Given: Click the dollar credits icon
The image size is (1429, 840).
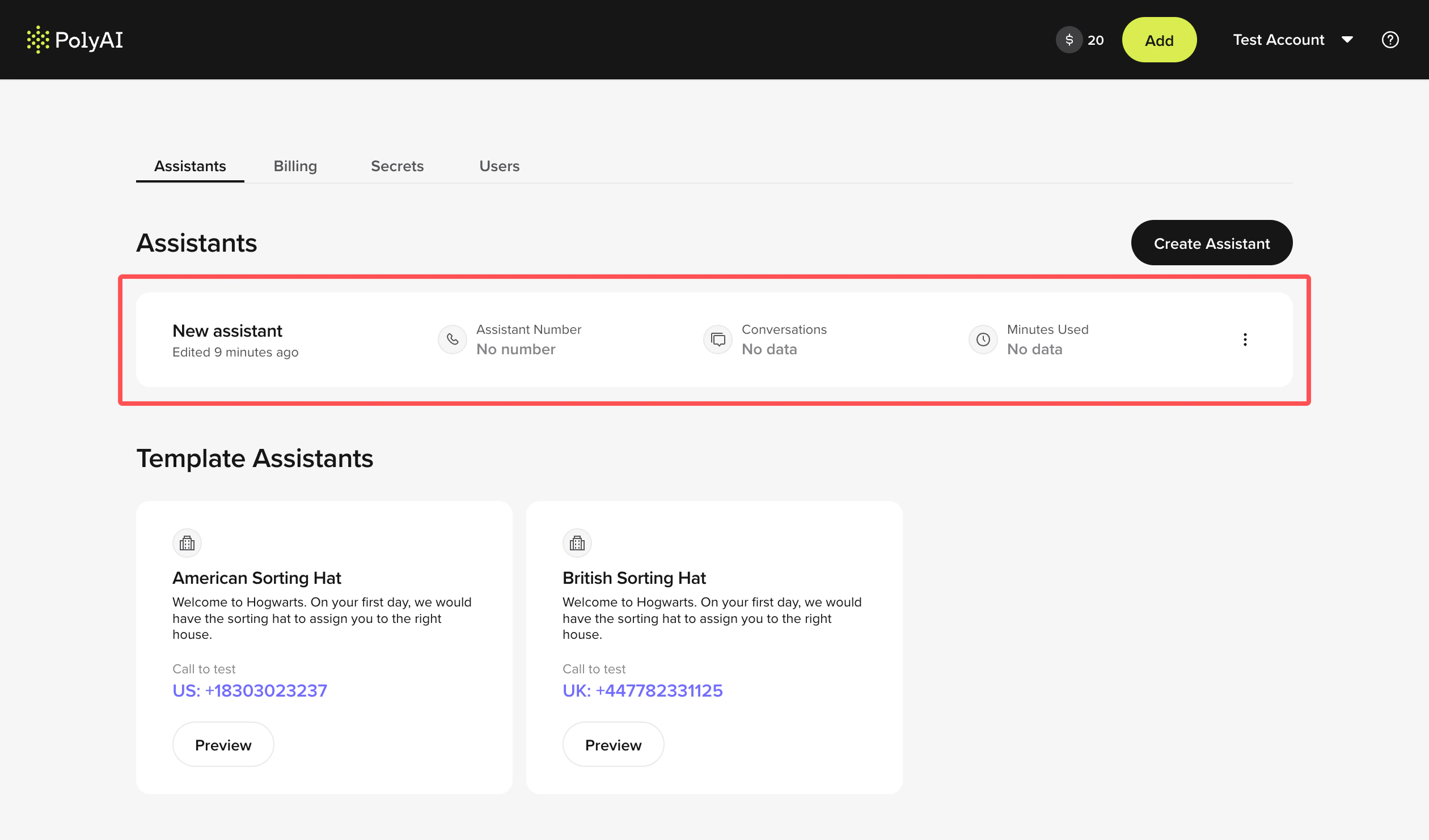Looking at the screenshot, I should tap(1069, 40).
